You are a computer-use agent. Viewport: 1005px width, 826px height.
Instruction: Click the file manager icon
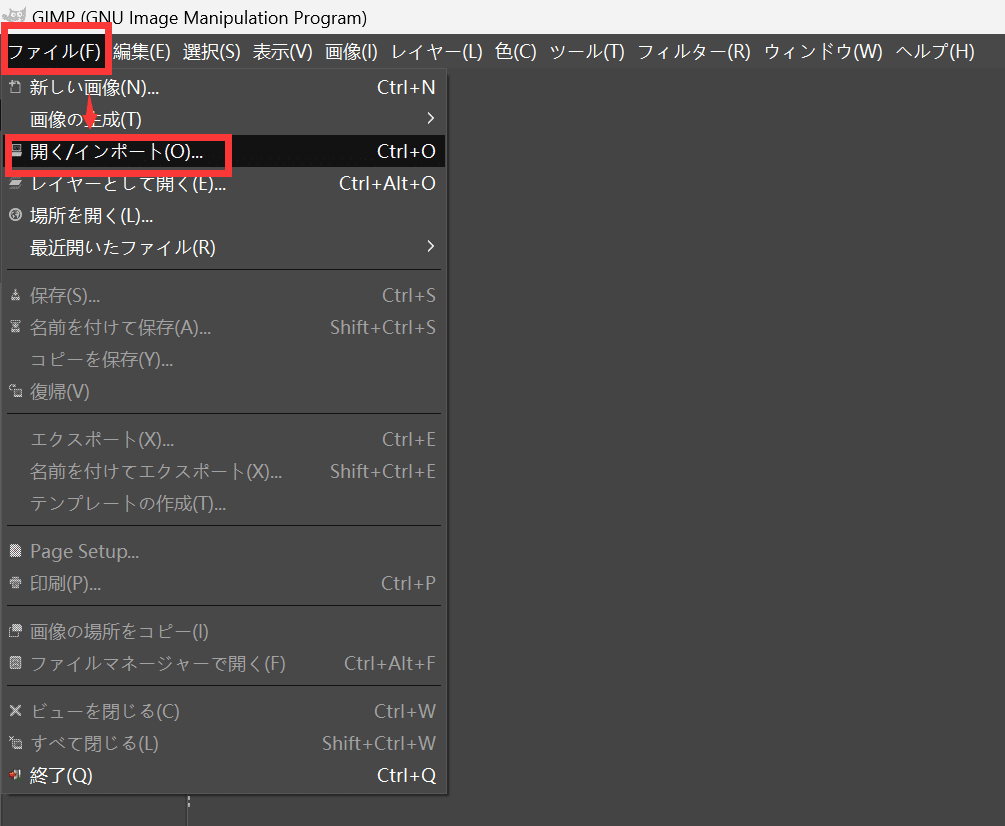(16, 663)
